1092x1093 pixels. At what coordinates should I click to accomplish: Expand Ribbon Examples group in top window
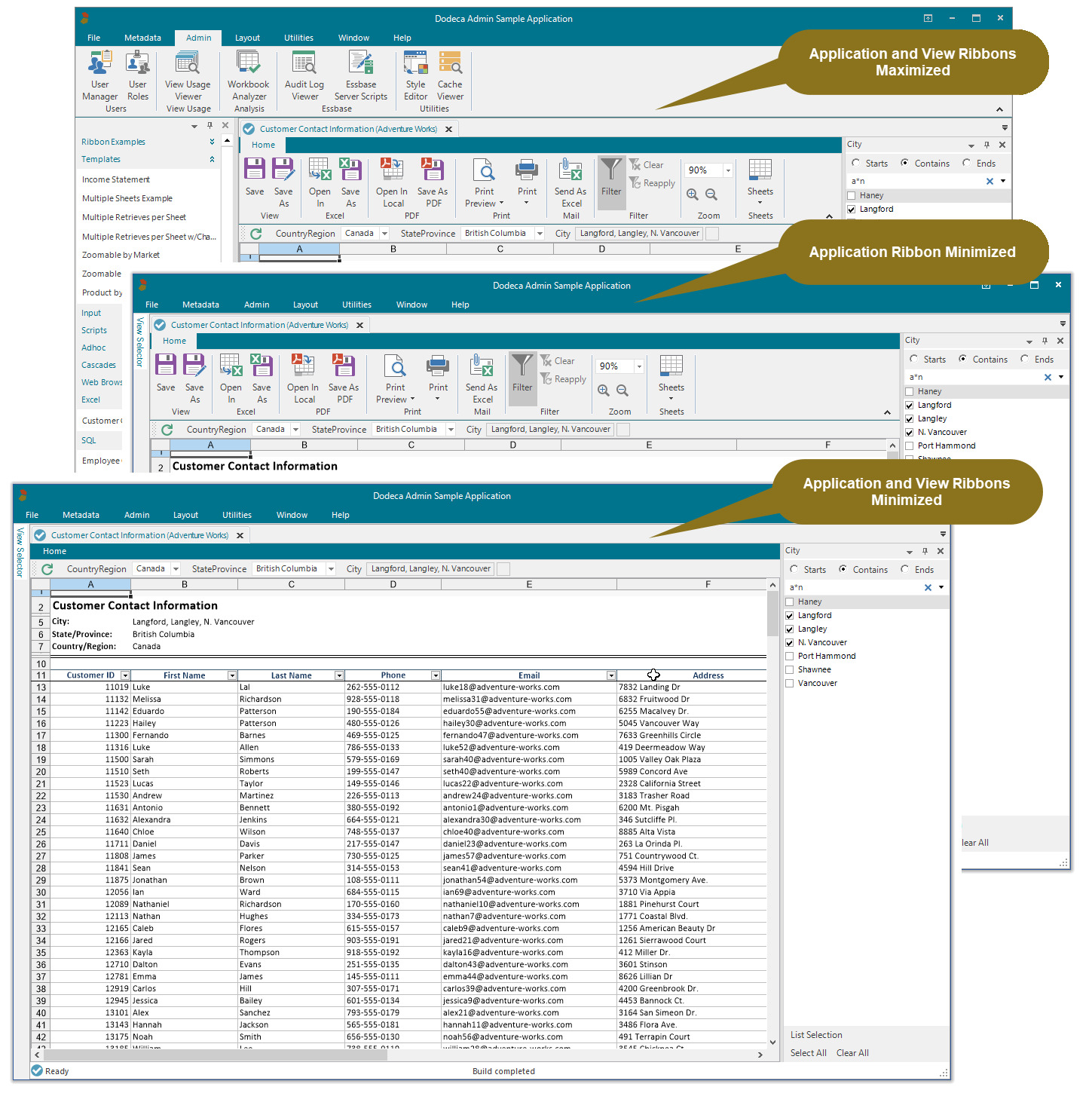click(x=212, y=142)
